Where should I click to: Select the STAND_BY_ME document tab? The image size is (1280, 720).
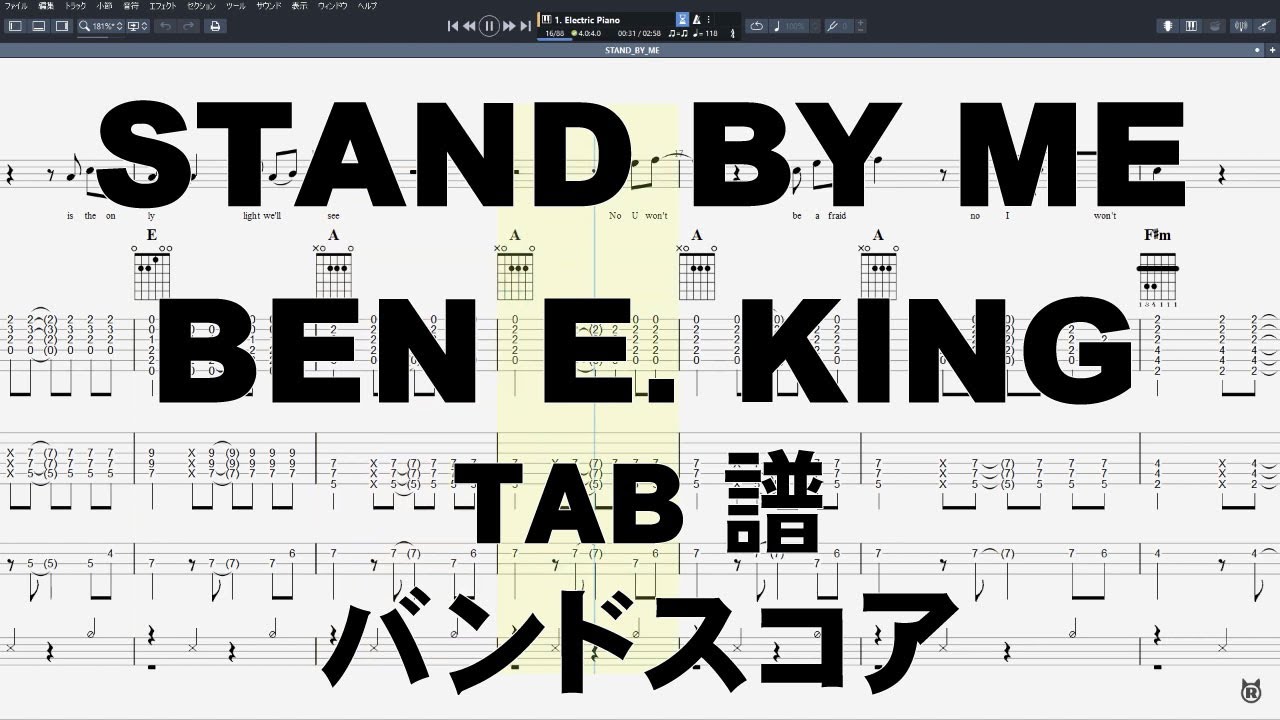pos(633,48)
